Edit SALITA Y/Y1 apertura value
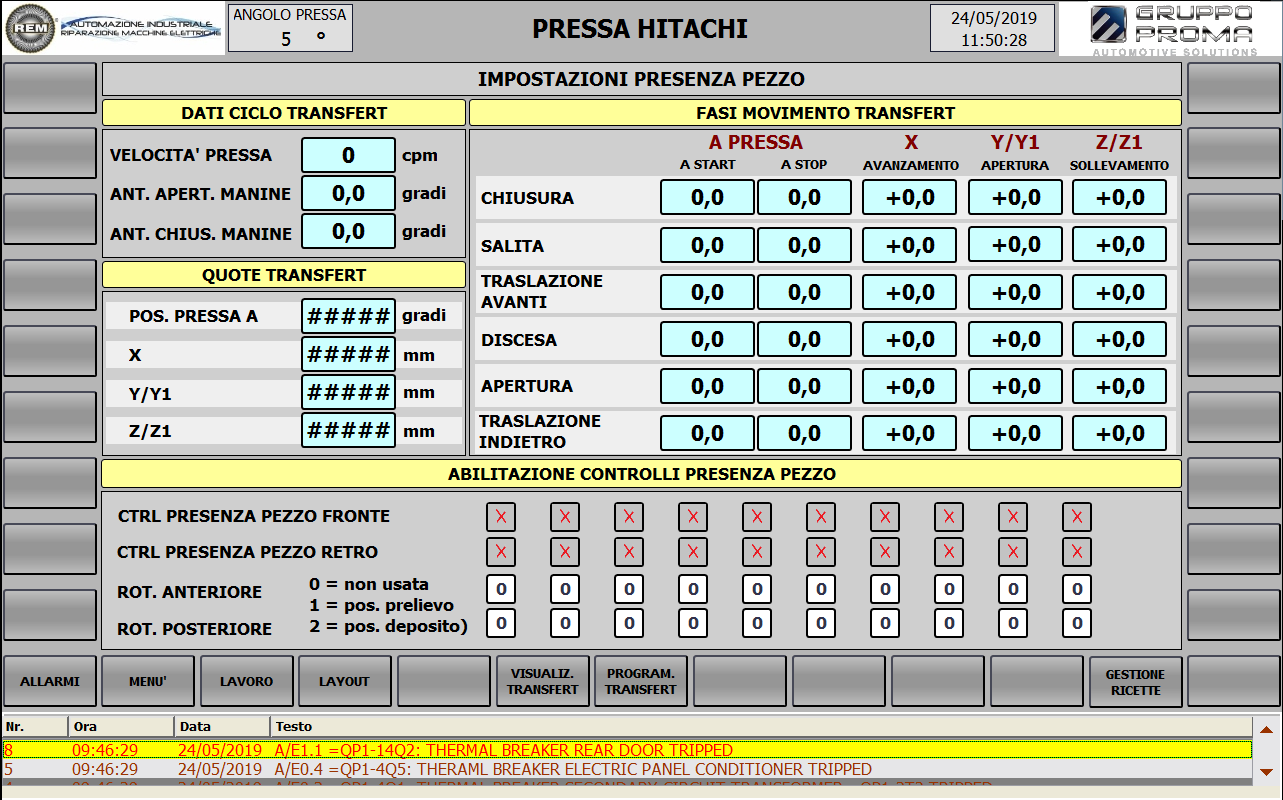 click(x=1015, y=244)
